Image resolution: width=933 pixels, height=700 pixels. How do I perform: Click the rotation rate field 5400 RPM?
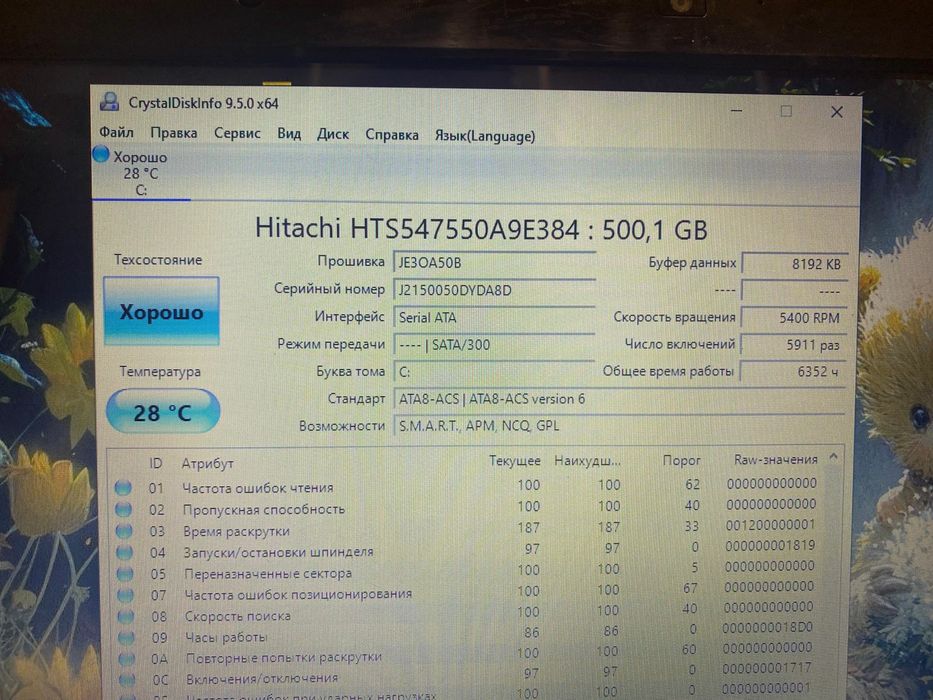794,318
